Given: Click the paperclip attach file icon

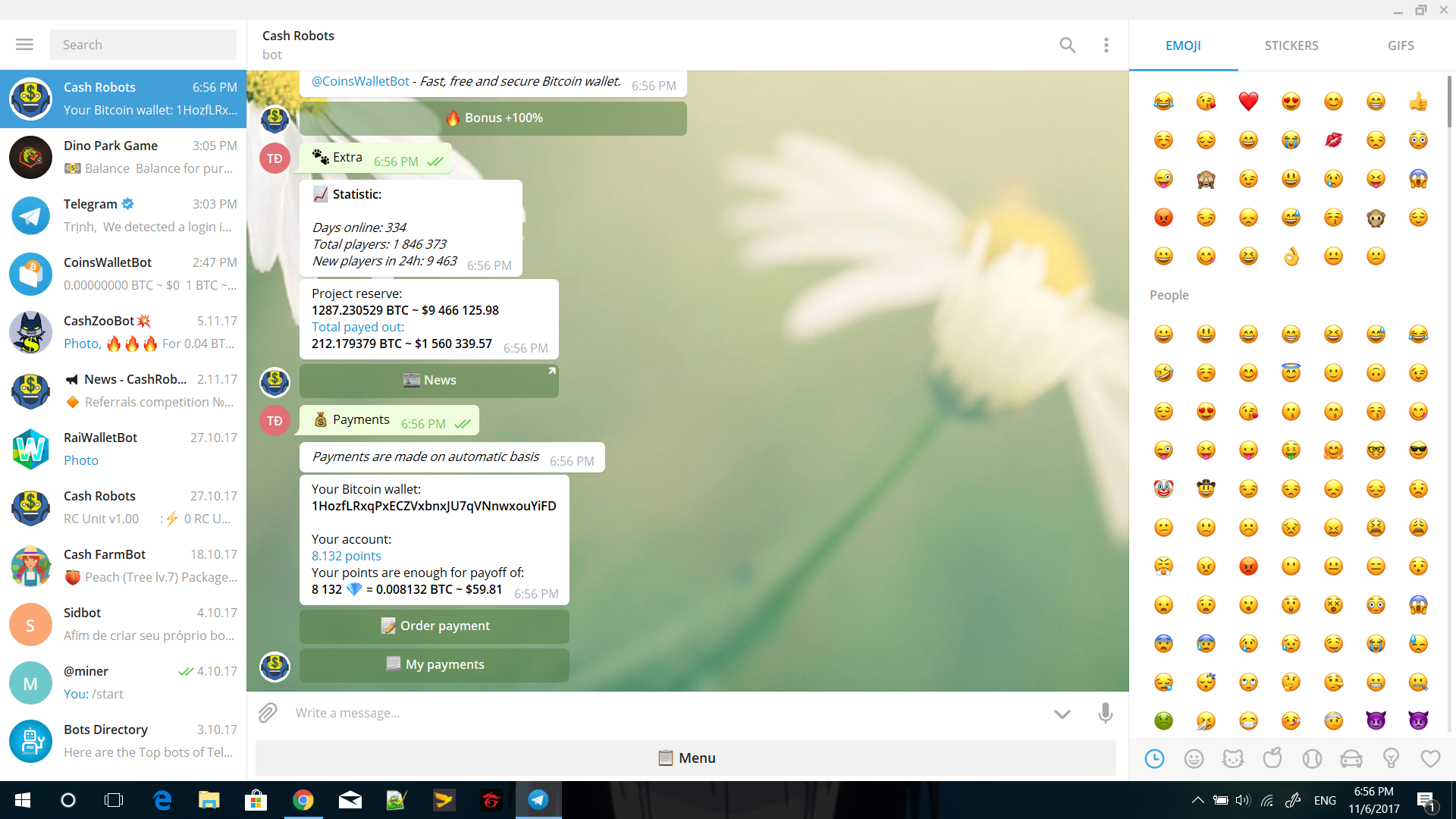Looking at the screenshot, I should 268,713.
